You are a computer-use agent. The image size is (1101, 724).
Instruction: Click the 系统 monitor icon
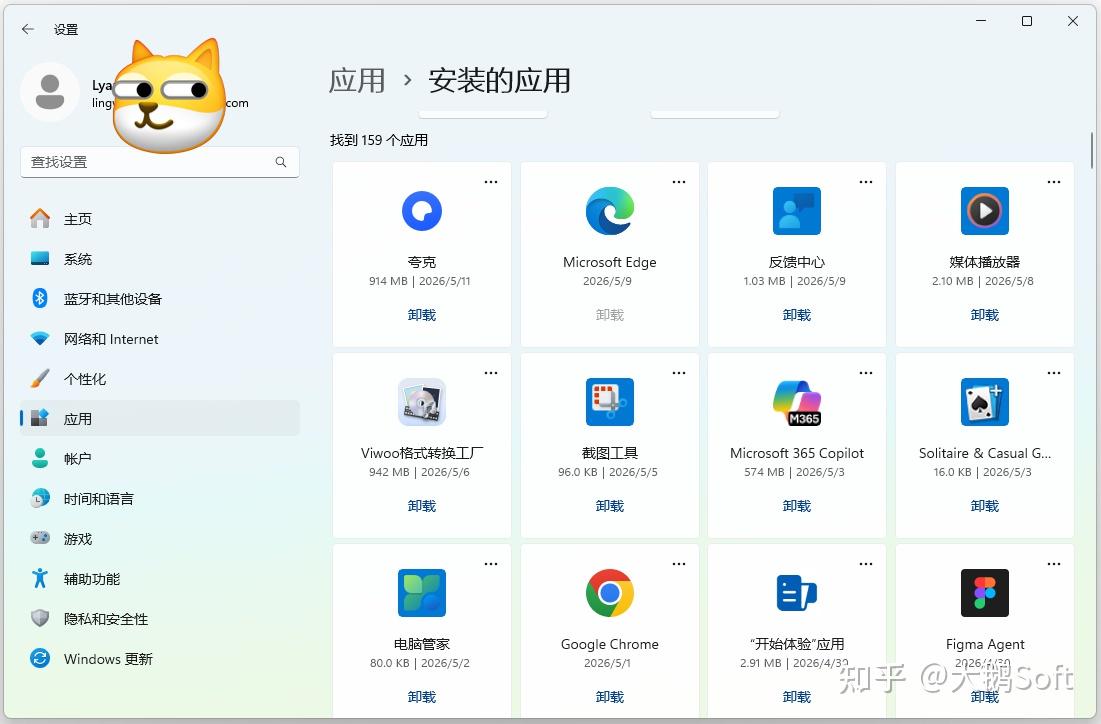coord(40,258)
